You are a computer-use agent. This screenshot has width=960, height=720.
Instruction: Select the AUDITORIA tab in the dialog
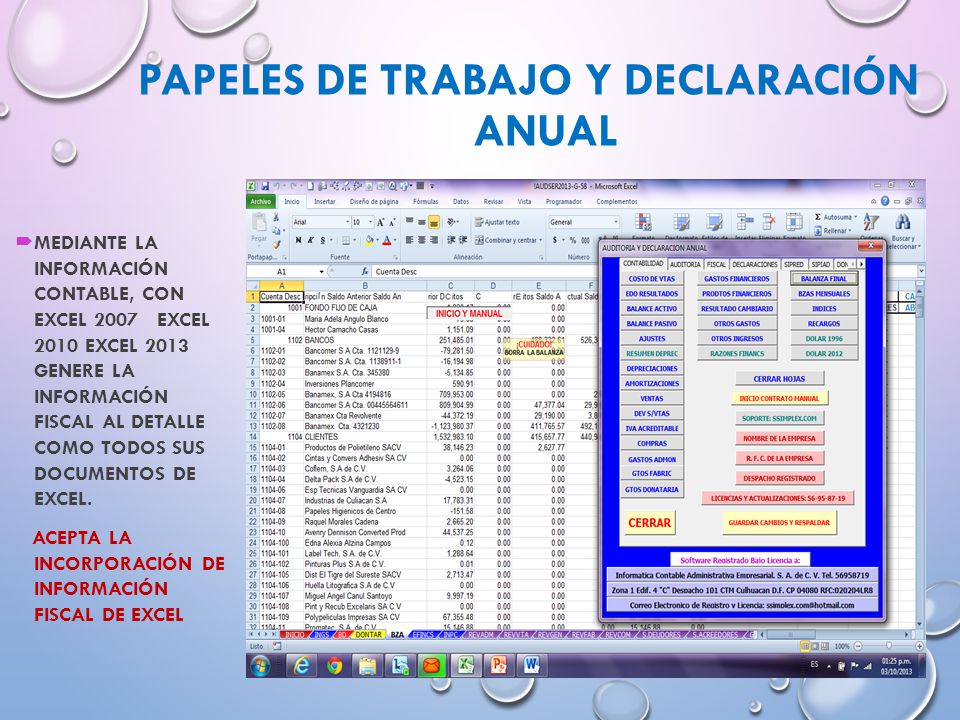(684, 264)
